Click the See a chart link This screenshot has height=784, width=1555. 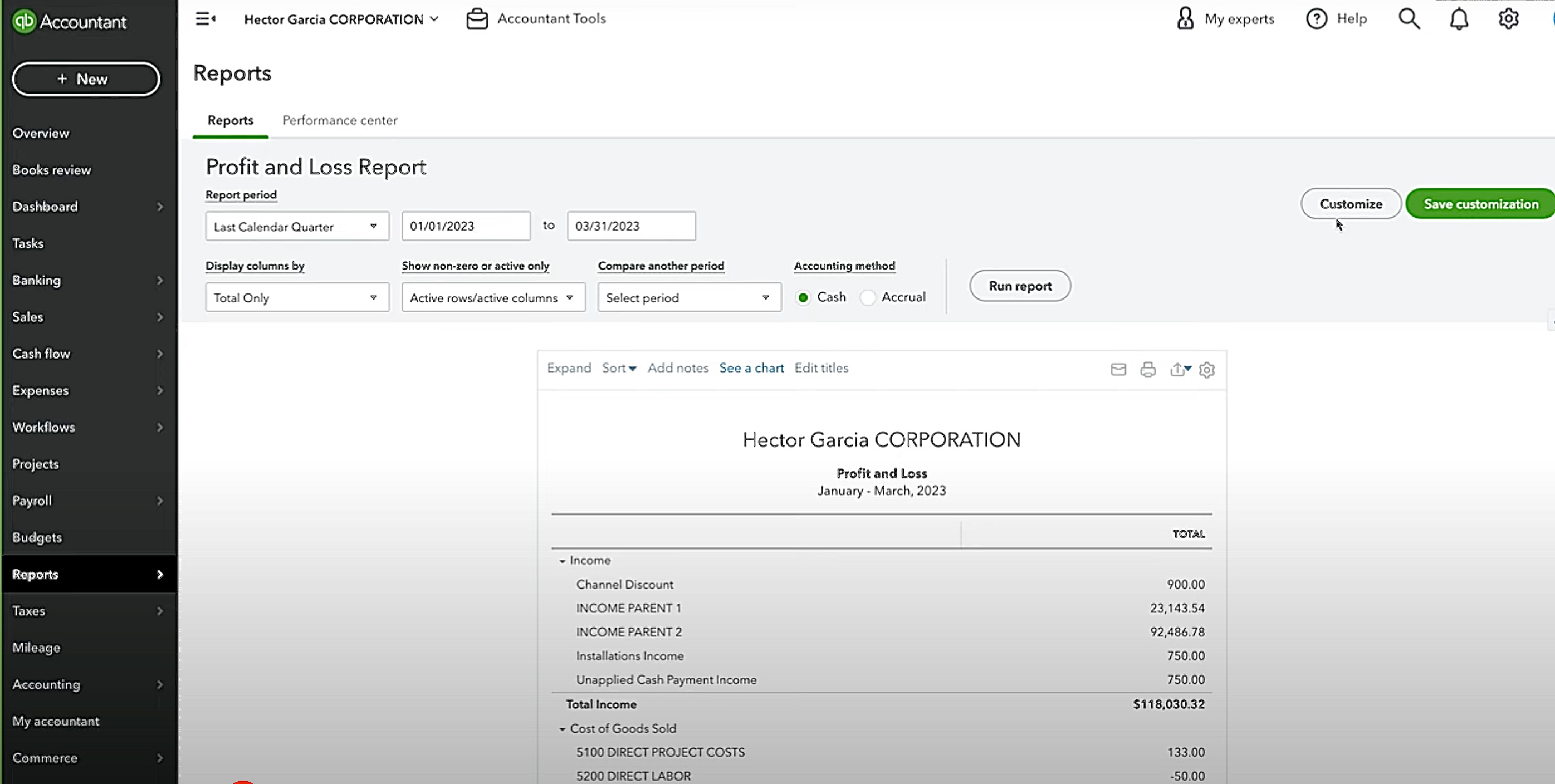[x=751, y=368]
